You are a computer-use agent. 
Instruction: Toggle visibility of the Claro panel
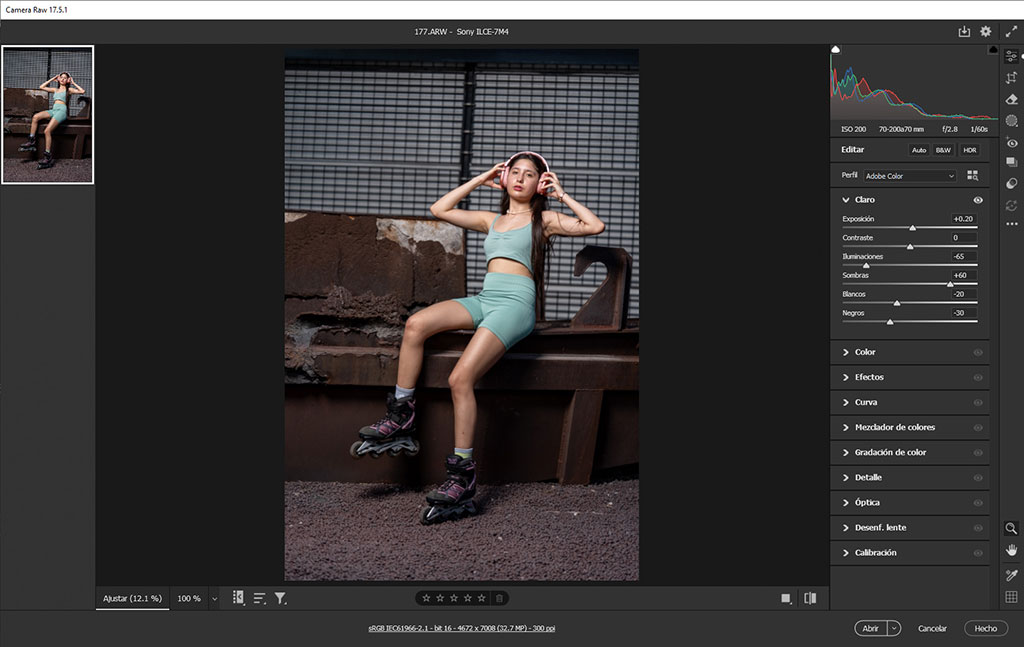[978, 200]
